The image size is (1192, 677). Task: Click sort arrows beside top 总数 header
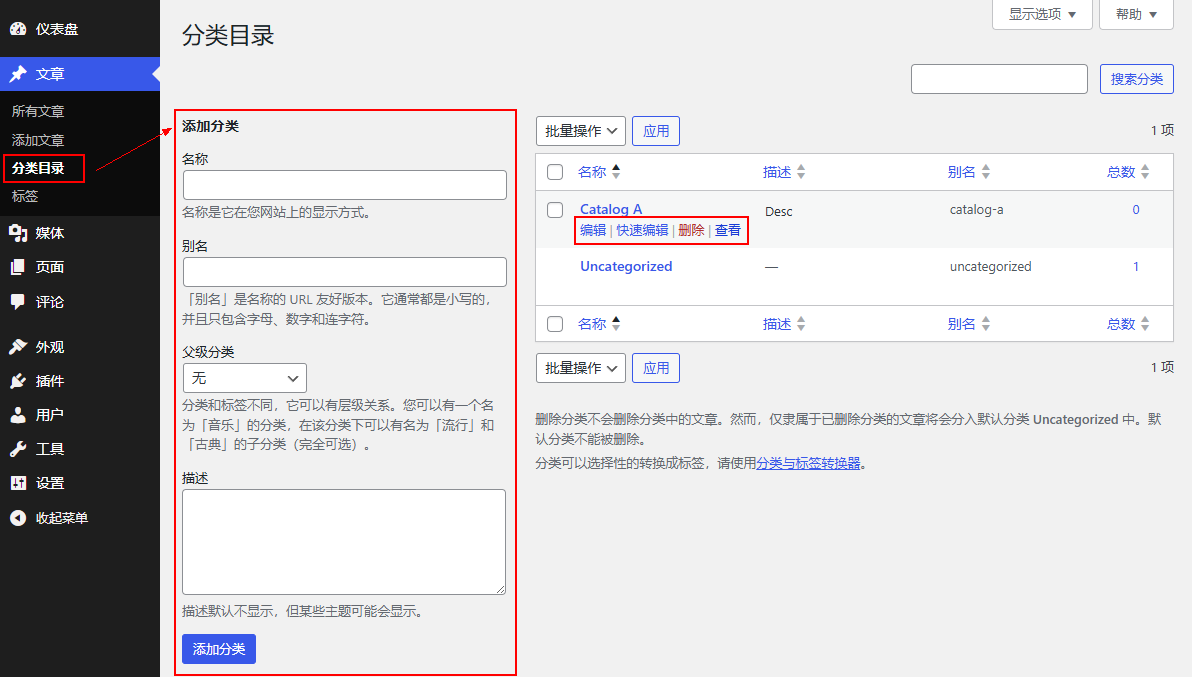1146,172
